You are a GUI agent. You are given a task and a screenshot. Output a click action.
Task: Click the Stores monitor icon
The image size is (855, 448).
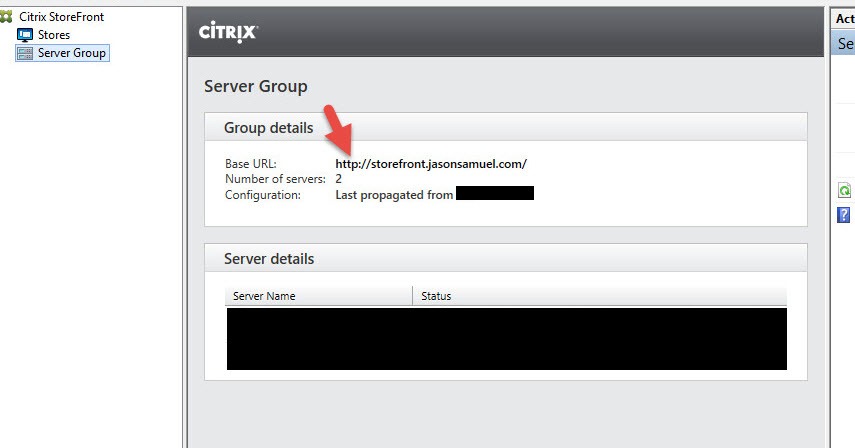pos(25,35)
